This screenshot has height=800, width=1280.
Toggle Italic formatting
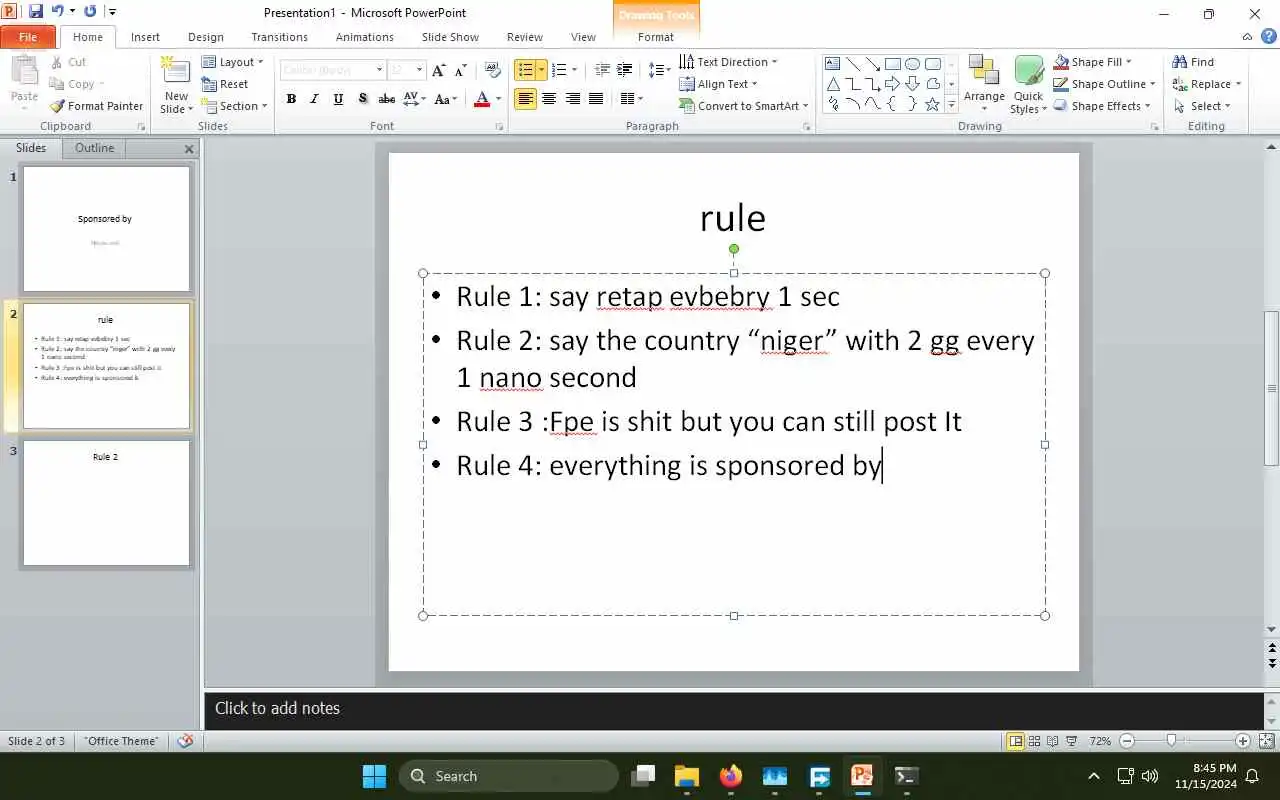314,99
